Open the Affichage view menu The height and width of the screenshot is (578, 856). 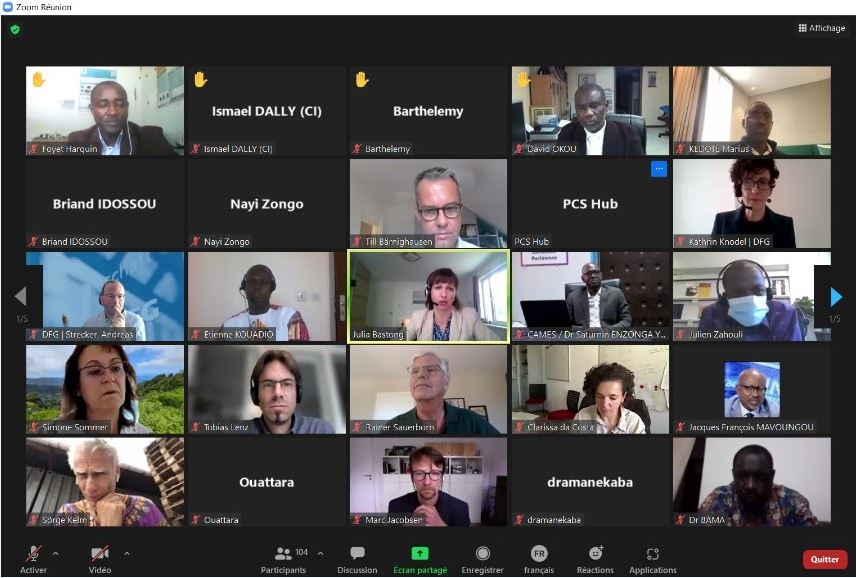pos(822,28)
